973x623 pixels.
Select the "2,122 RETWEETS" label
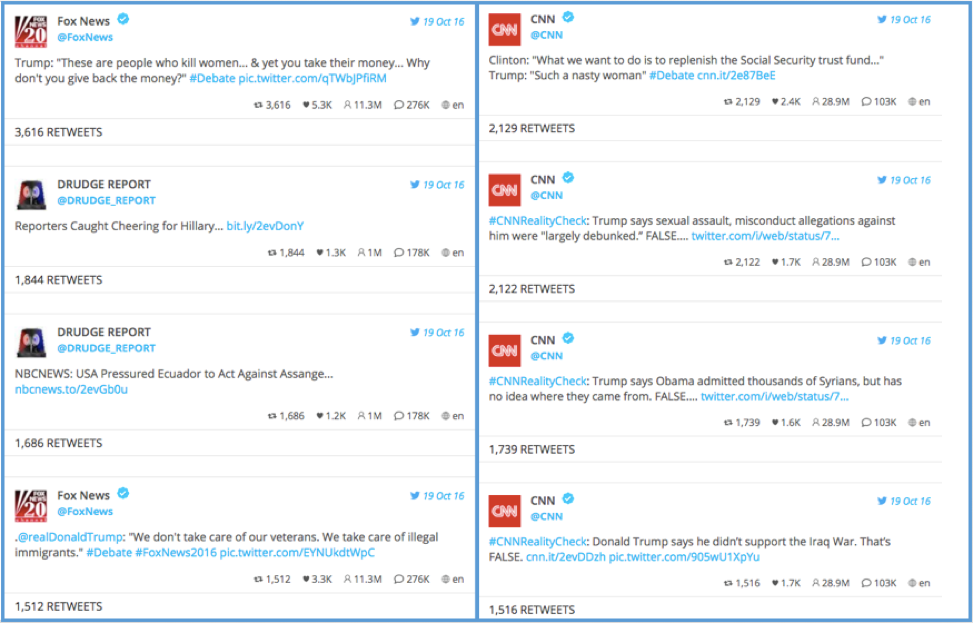pos(532,289)
